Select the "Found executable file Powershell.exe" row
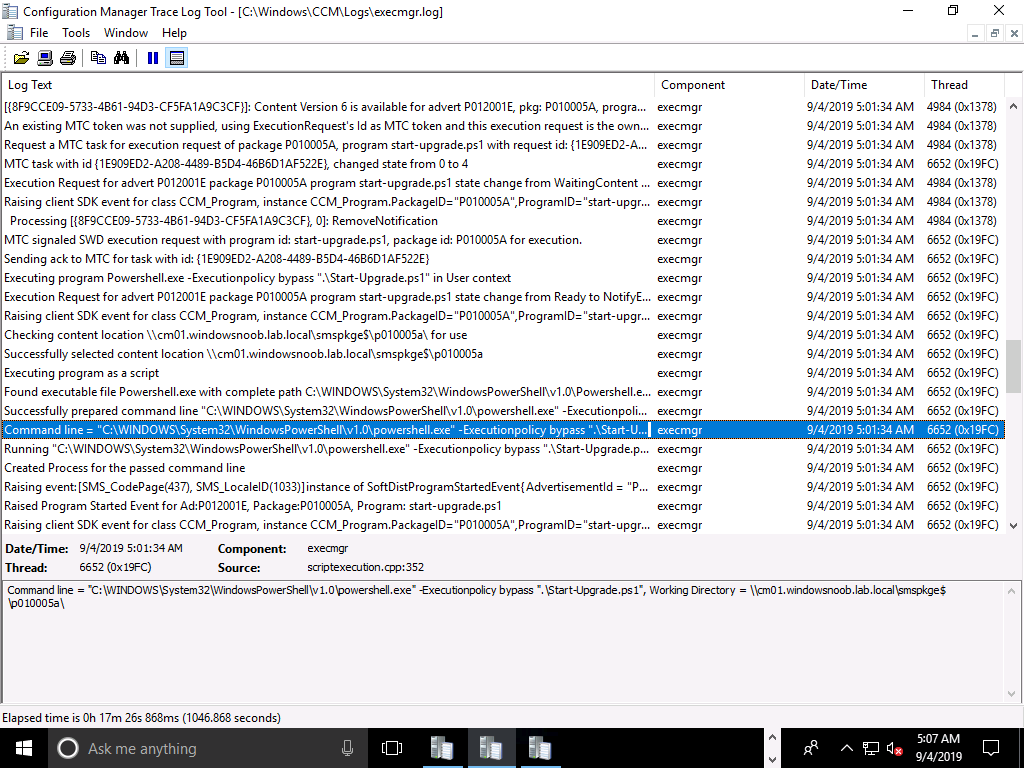Image resolution: width=1024 pixels, height=768 pixels. pos(503,392)
